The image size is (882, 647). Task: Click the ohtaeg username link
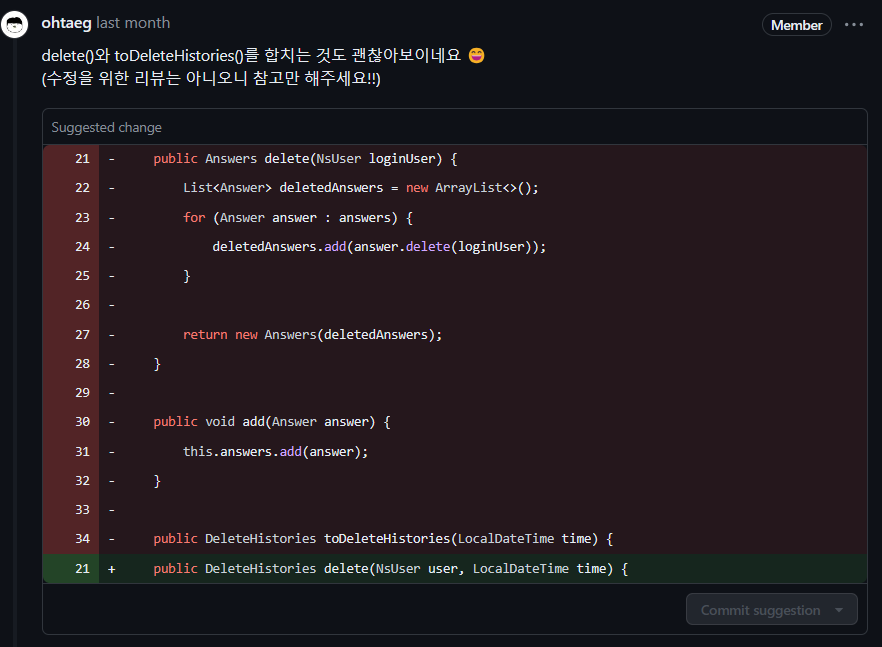[x=66, y=23]
